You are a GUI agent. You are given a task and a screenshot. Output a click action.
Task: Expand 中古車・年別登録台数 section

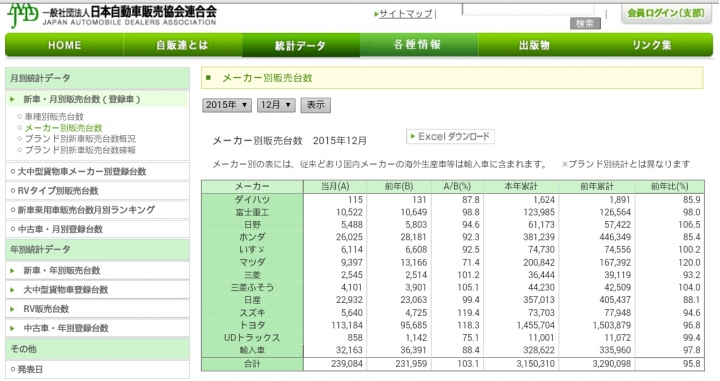[97, 328]
